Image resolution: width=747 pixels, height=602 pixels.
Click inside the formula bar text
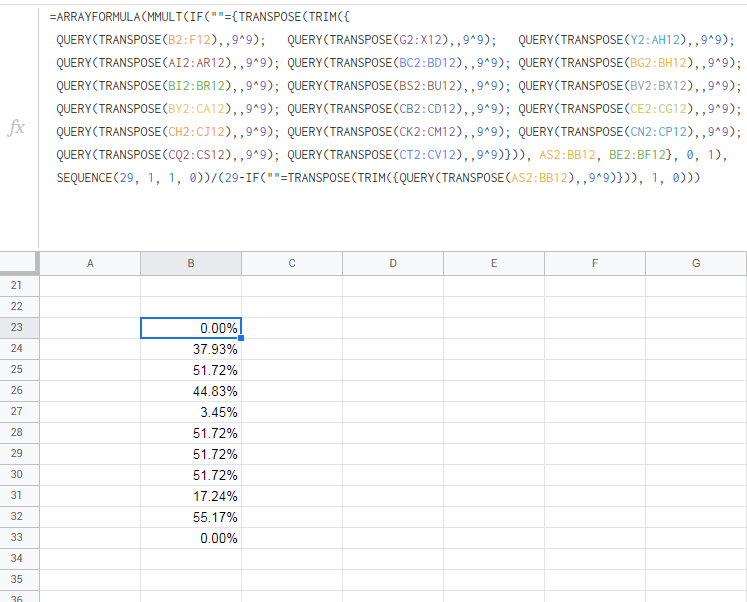point(393,97)
